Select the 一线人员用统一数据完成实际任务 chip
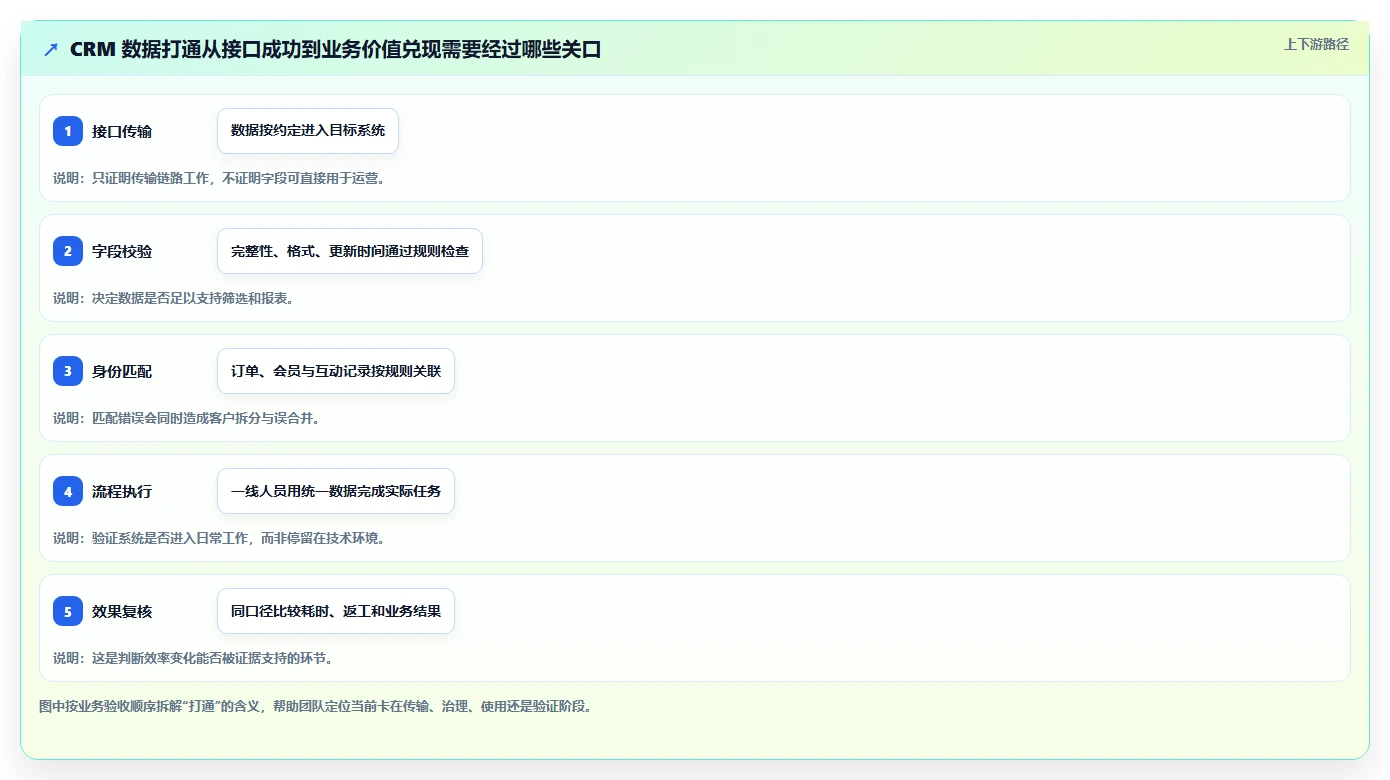 tap(336, 491)
